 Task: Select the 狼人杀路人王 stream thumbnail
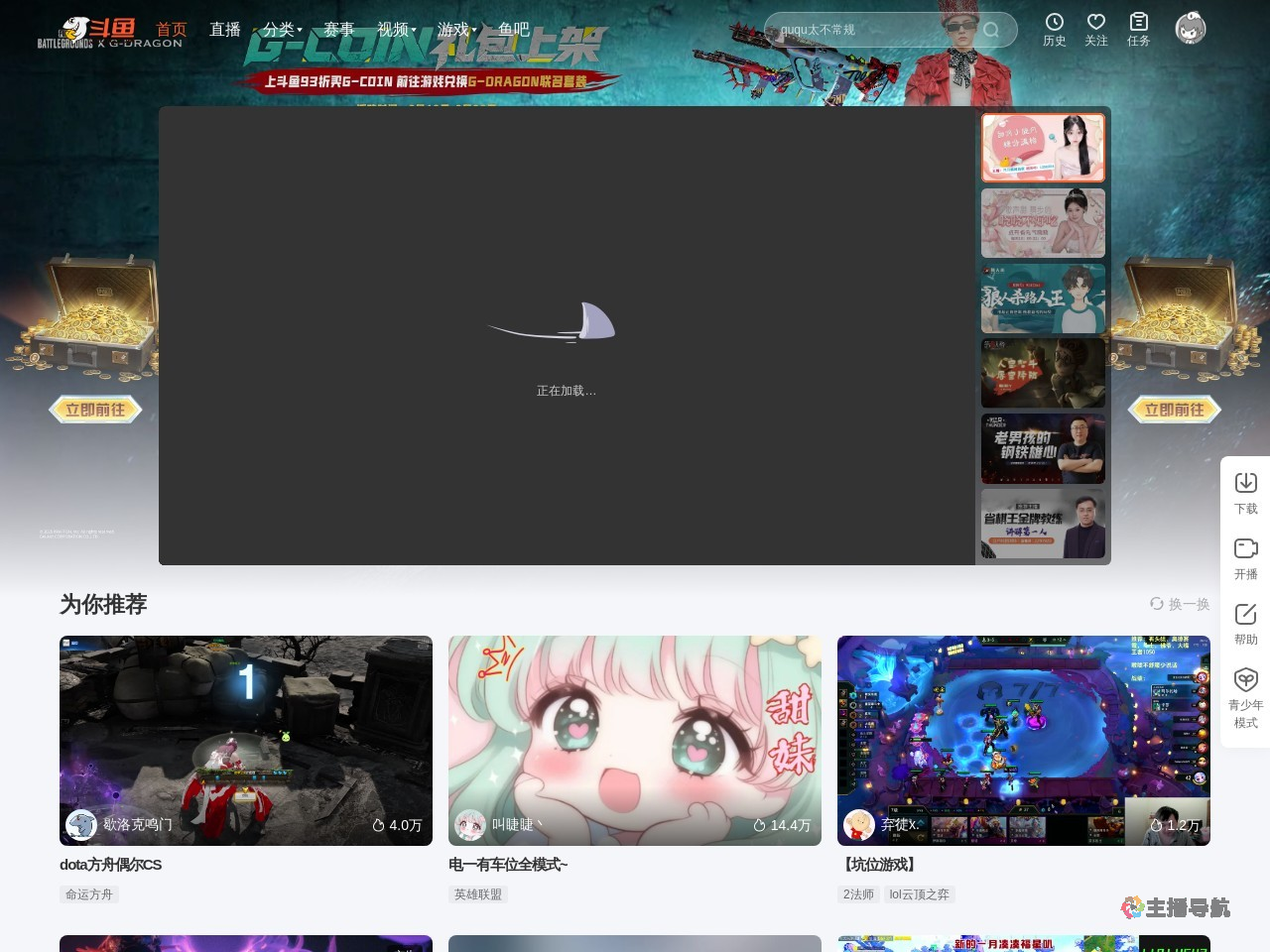(1043, 298)
